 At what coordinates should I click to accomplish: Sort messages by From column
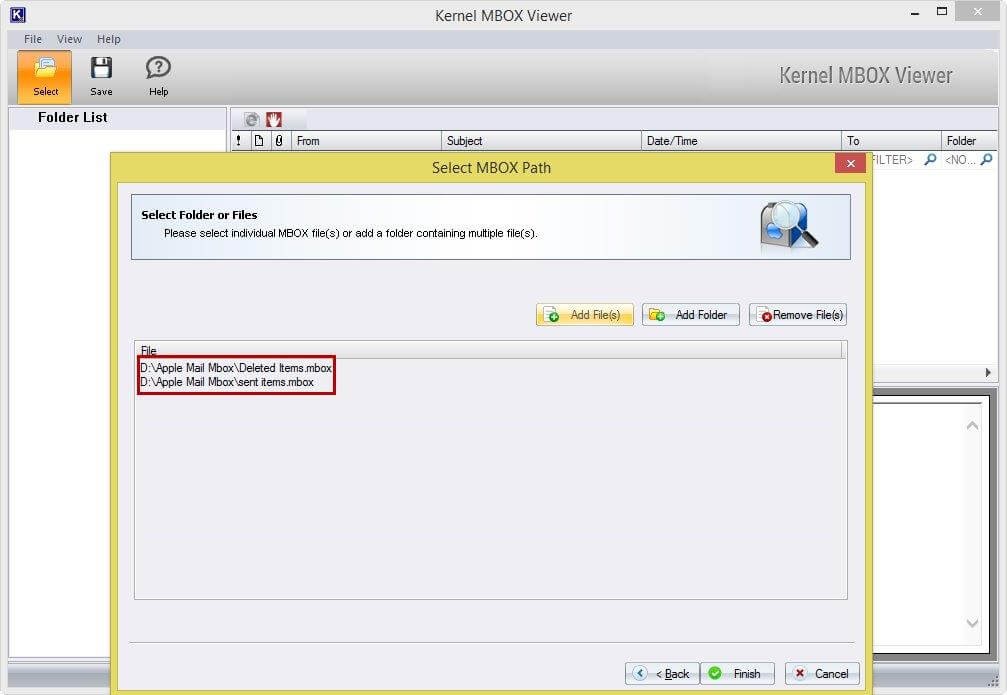point(366,141)
